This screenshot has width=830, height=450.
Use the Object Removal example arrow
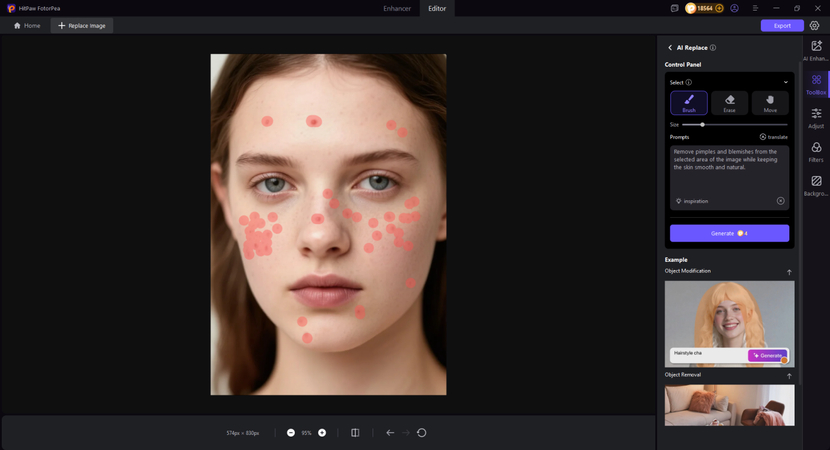[788, 376]
